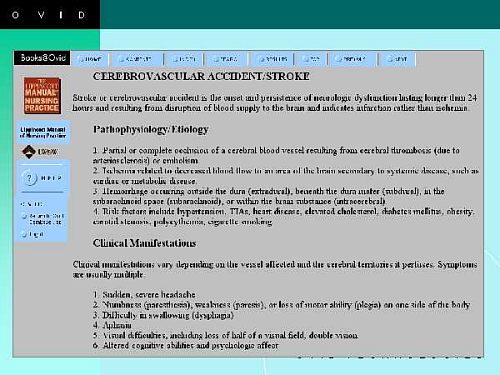500x375 pixels.
Task: Click the 'Visual difficulties' list item
Action: coord(225,335)
